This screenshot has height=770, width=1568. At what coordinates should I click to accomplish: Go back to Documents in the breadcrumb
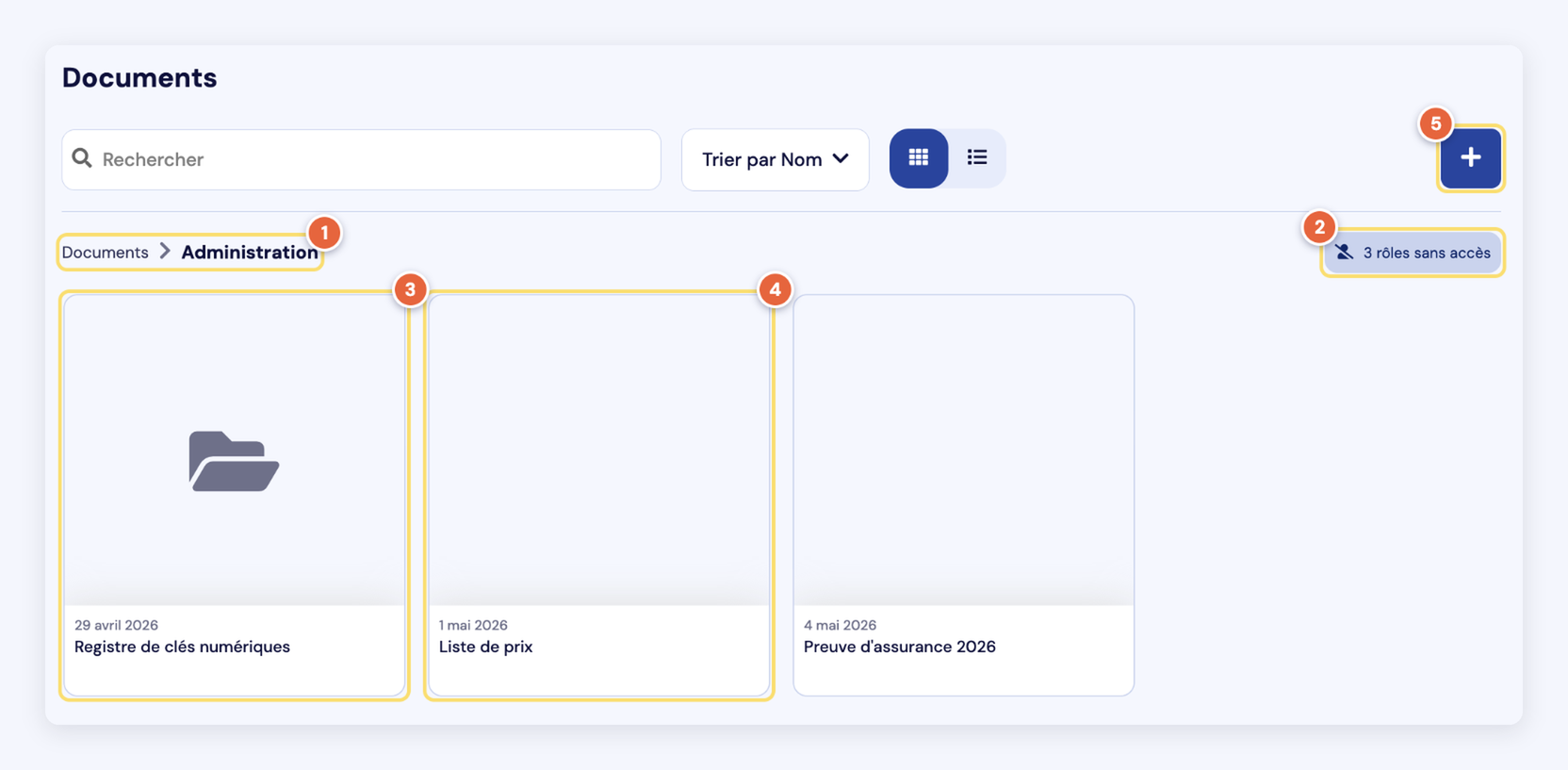(x=106, y=253)
